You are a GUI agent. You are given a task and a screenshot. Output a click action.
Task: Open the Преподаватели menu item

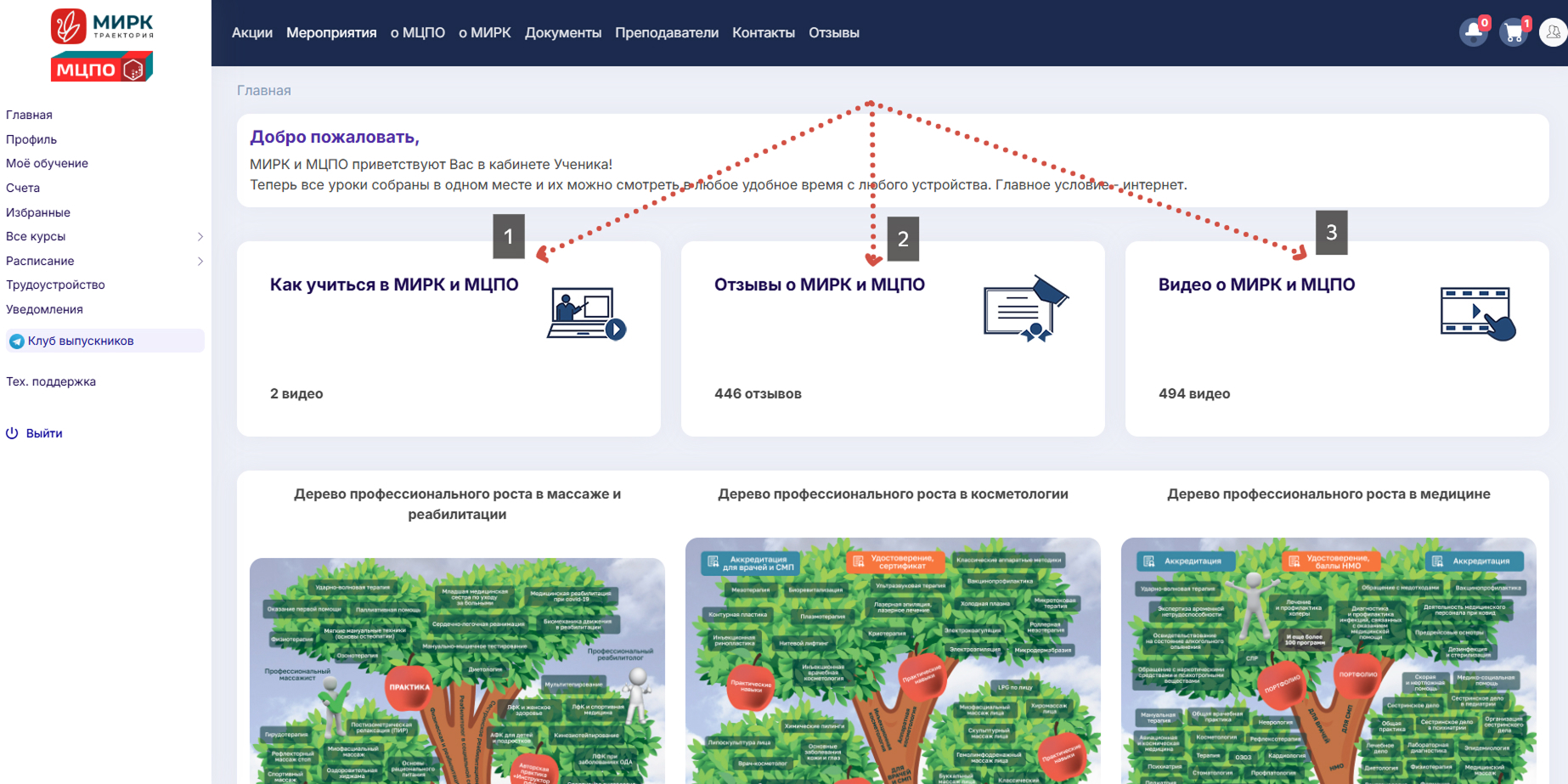tap(667, 32)
